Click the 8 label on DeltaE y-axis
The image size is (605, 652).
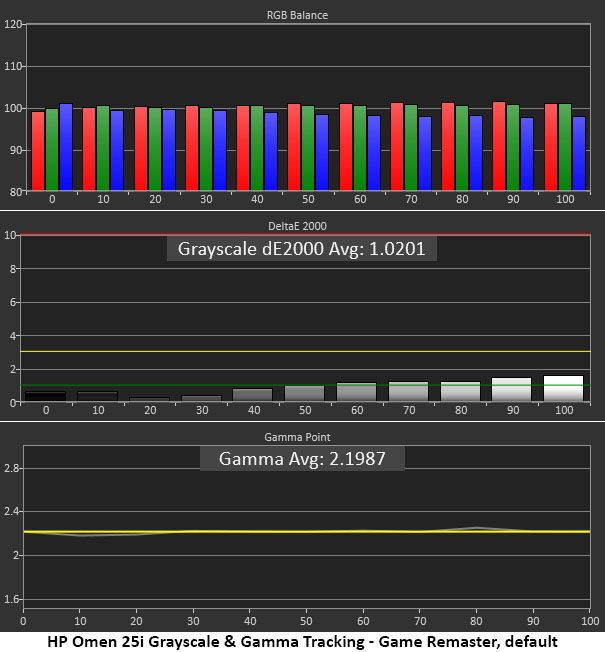pos(12,269)
